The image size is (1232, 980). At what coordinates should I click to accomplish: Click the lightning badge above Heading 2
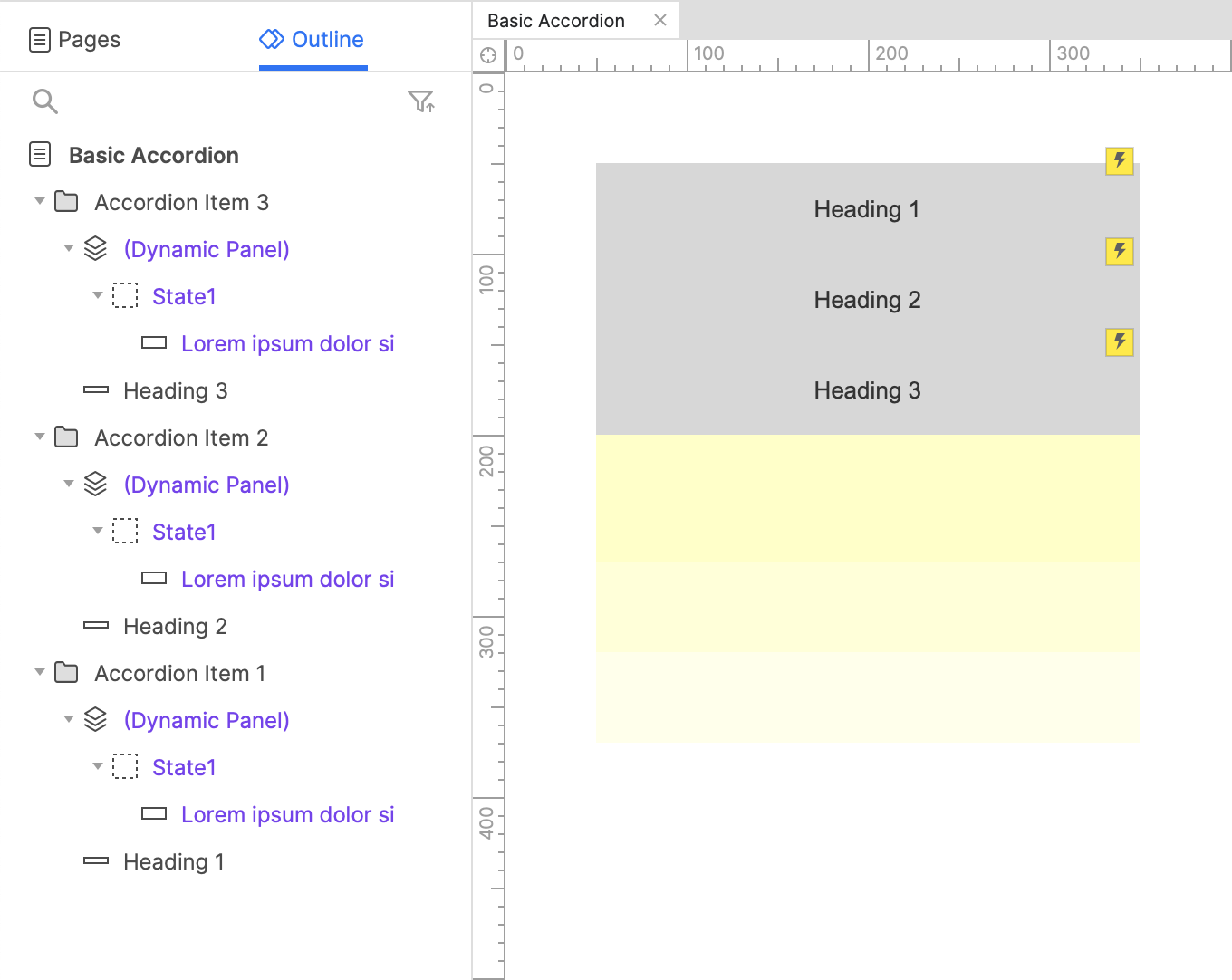click(1120, 251)
